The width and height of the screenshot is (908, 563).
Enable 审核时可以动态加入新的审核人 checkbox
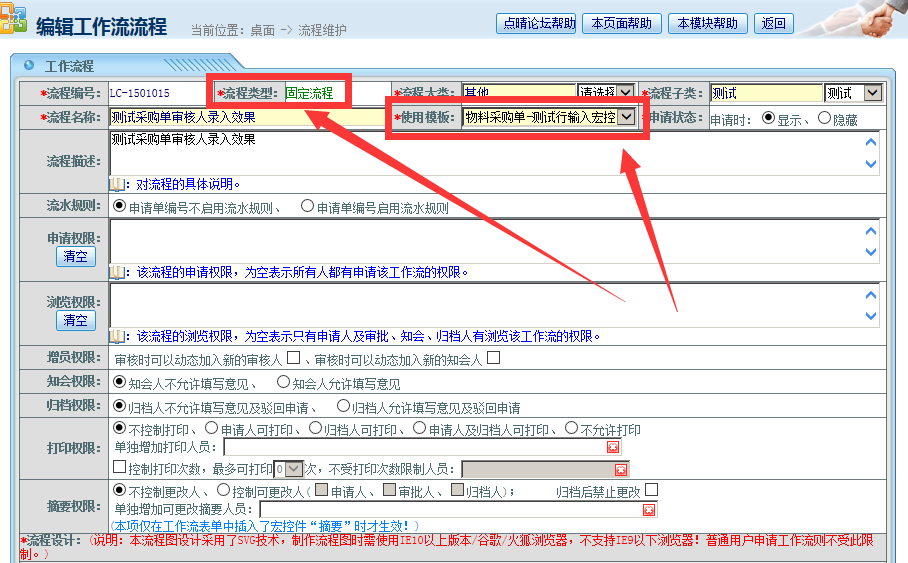(x=294, y=358)
